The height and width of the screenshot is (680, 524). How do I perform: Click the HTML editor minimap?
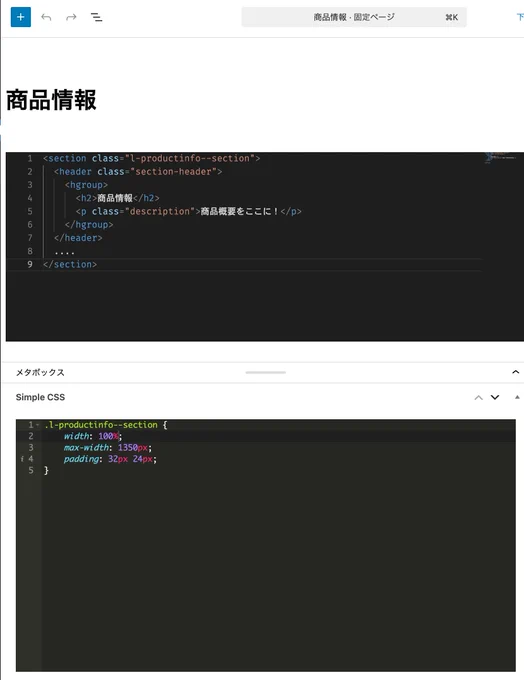(x=501, y=158)
